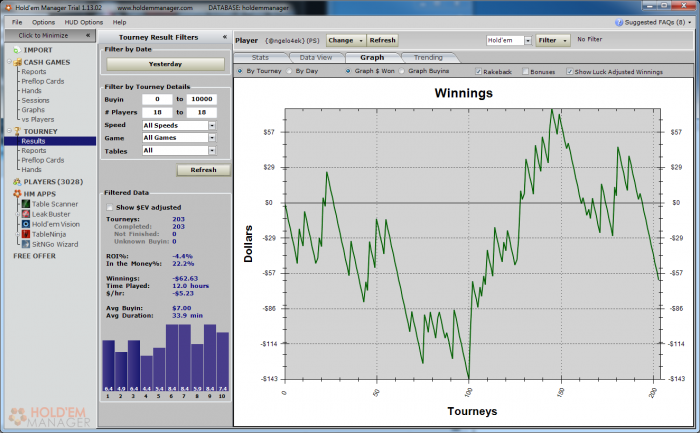
Task: Toggle the Rakeback checkbox
Action: [x=479, y=71]
